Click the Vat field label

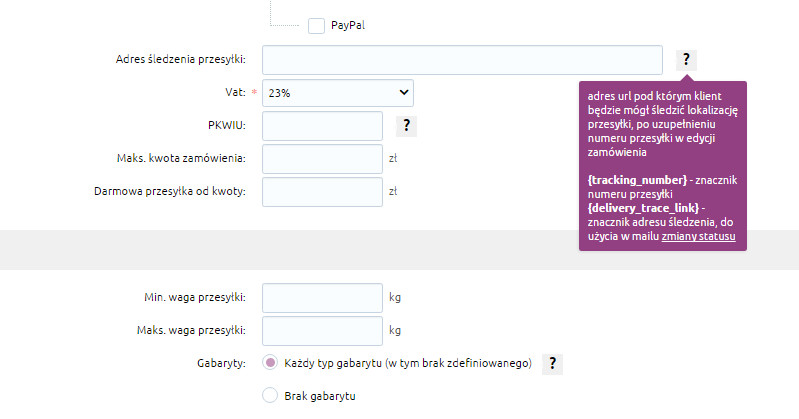point(235,92)
